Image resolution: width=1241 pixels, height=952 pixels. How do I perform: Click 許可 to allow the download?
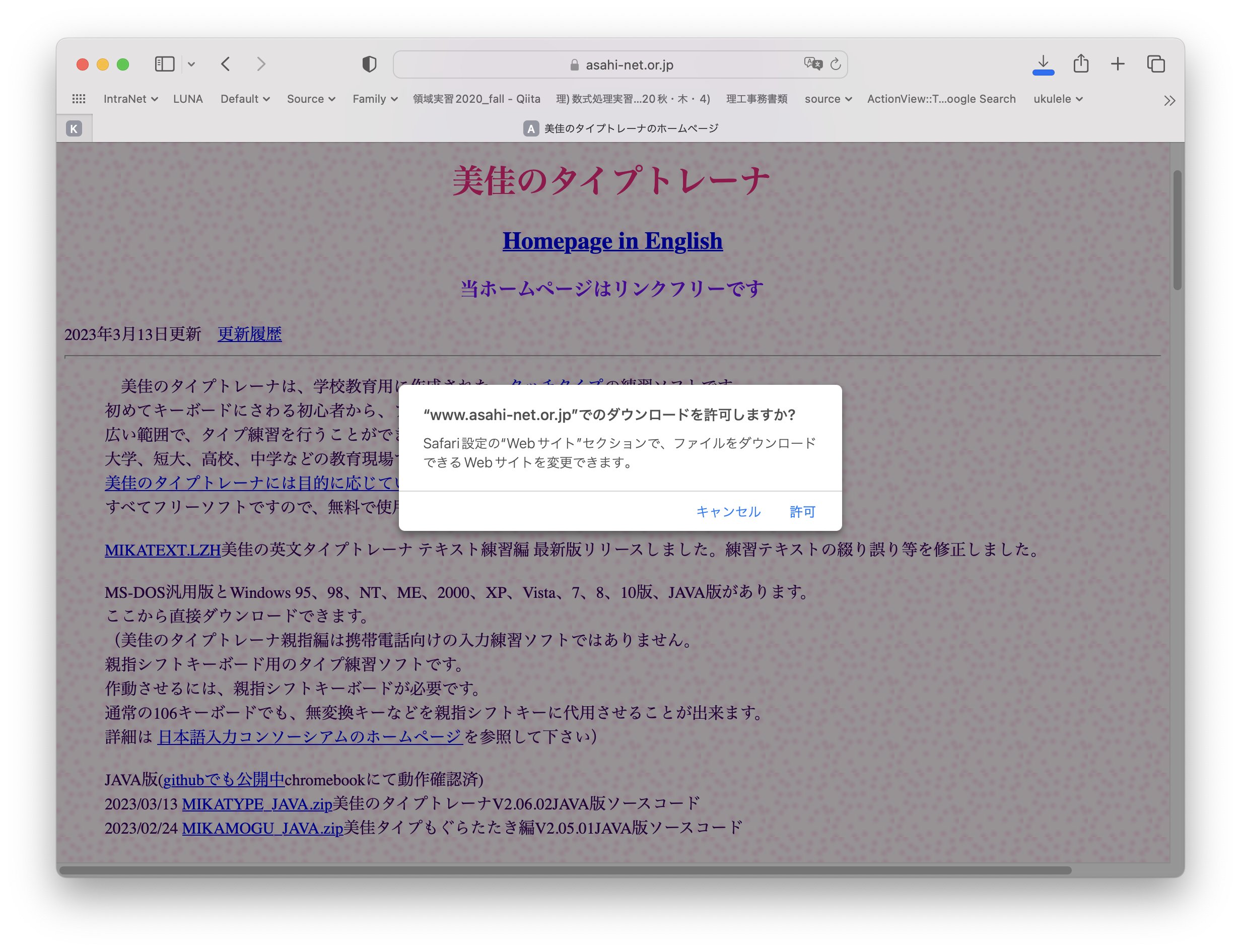802,512
